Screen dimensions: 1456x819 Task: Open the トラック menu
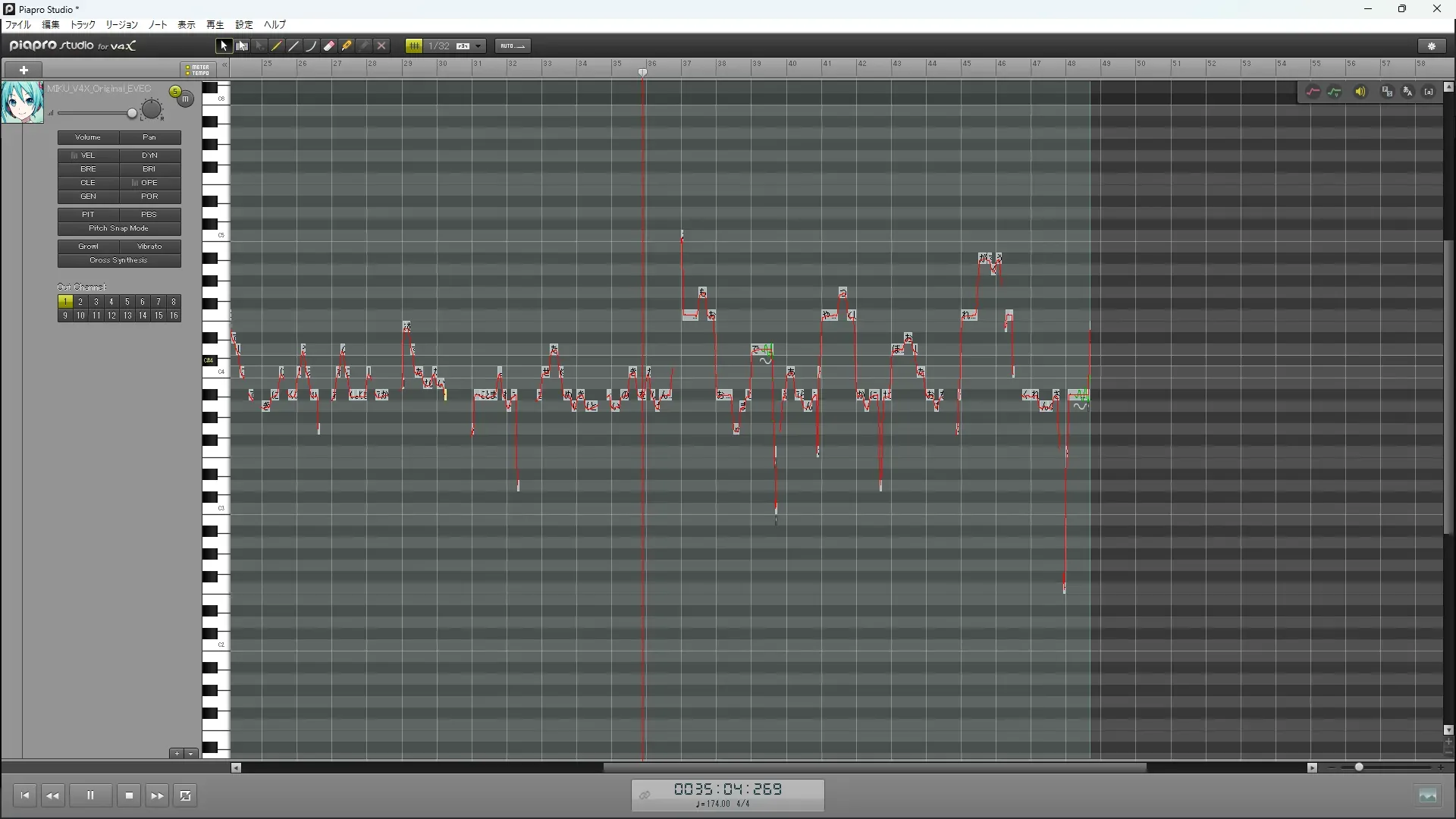pyautogui.click(x=83, y=25)
